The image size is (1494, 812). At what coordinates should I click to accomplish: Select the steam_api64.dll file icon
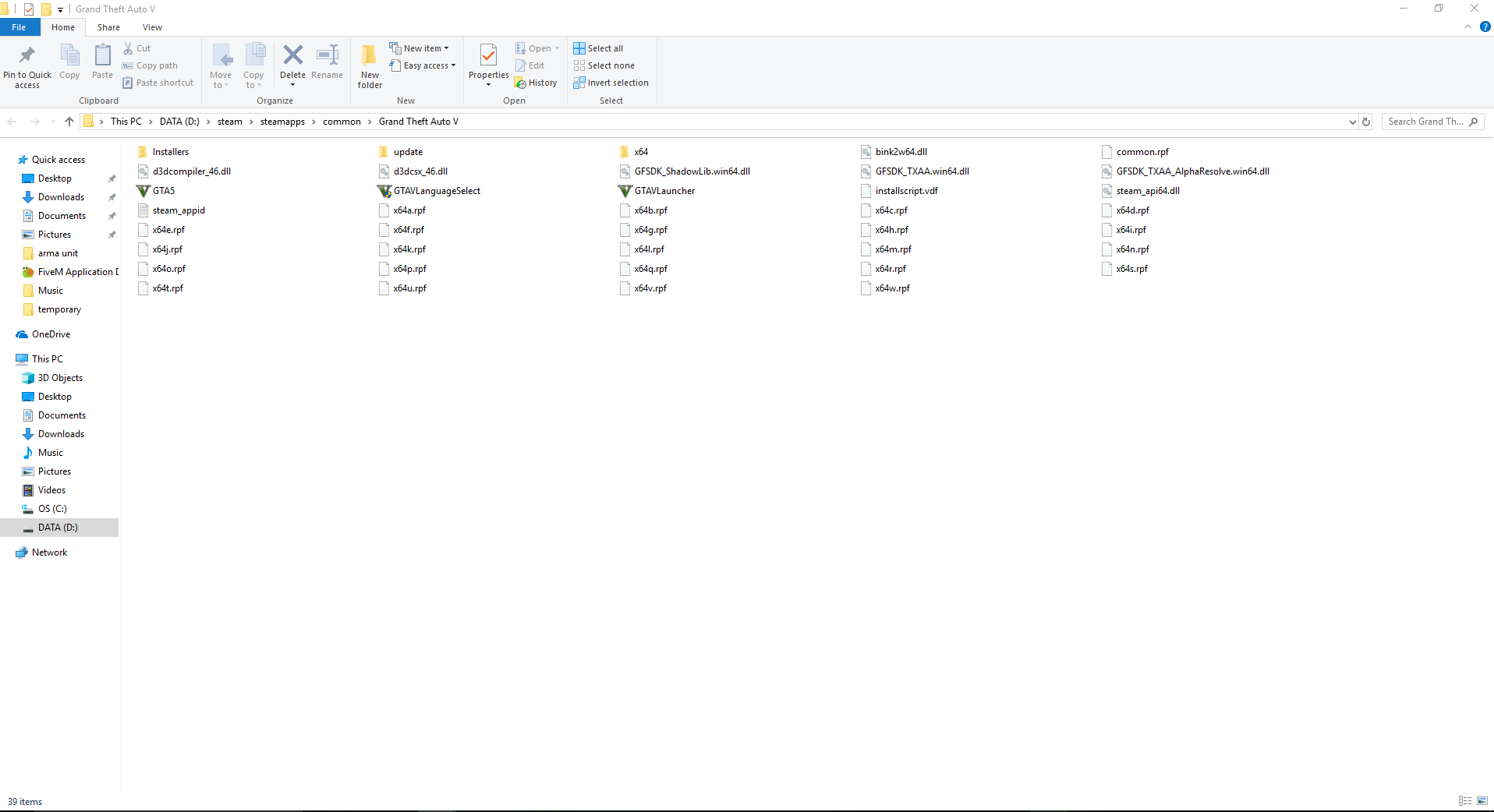(x=1107, y=191)
